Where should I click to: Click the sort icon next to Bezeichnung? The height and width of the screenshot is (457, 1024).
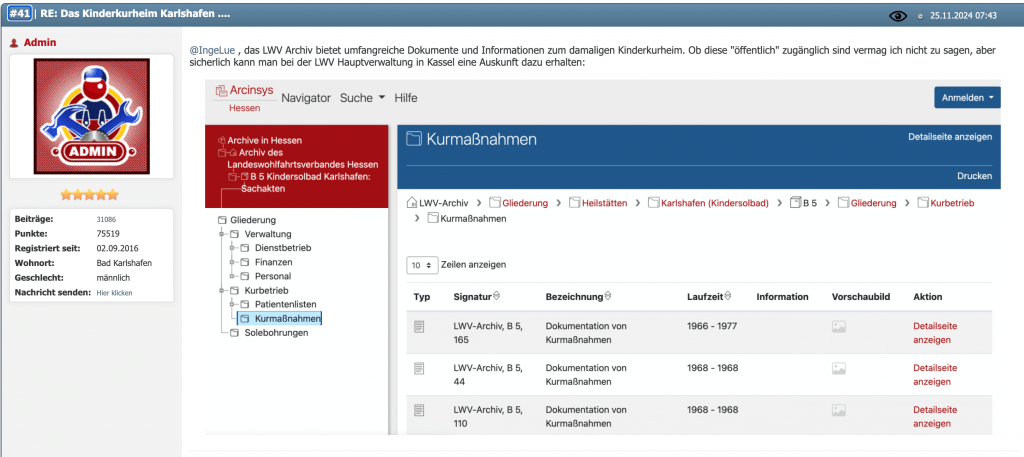[609, 297]
